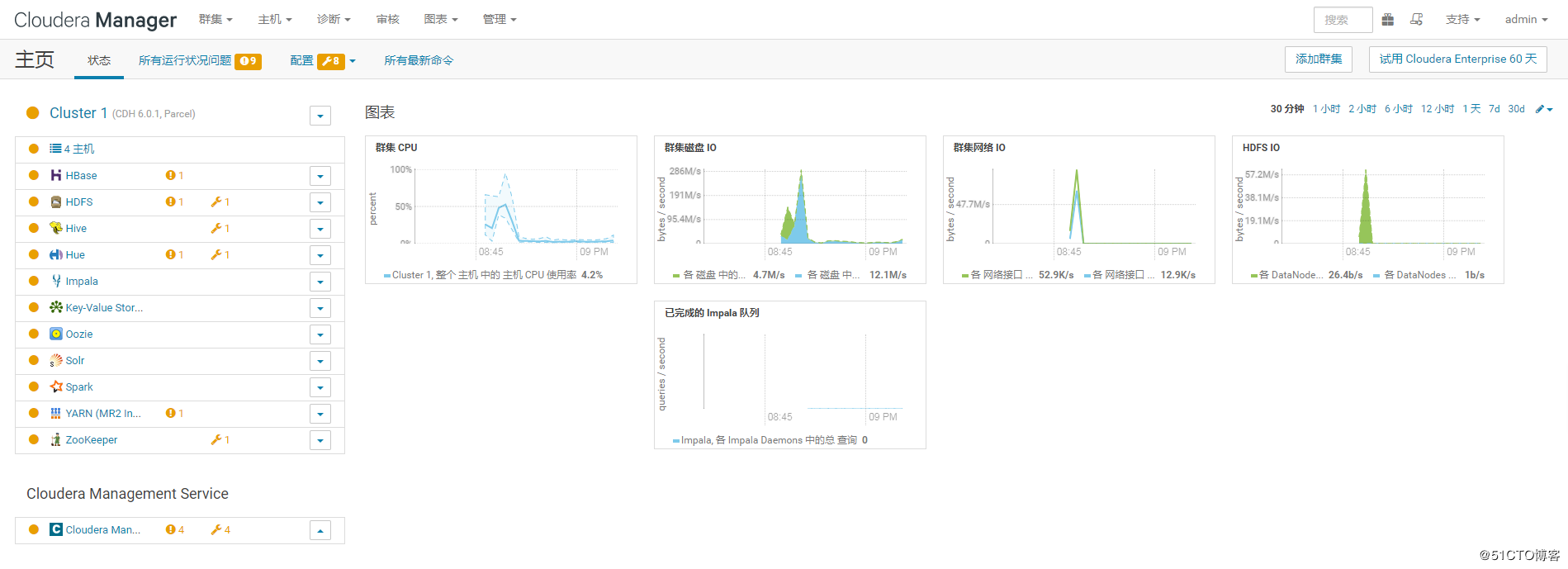Click the HDFS health warning indicator

[x=174, y=202]
